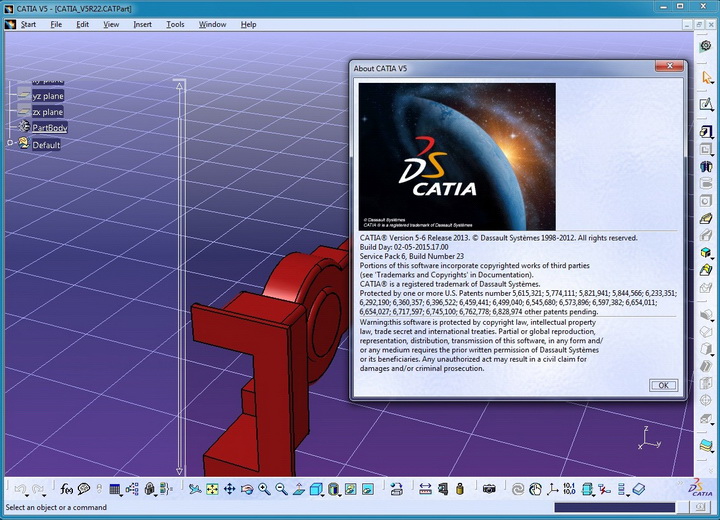Select the PartBody tree node
Image resolution: width=720 pixels, height=520 pixels.
click(50, 128)
